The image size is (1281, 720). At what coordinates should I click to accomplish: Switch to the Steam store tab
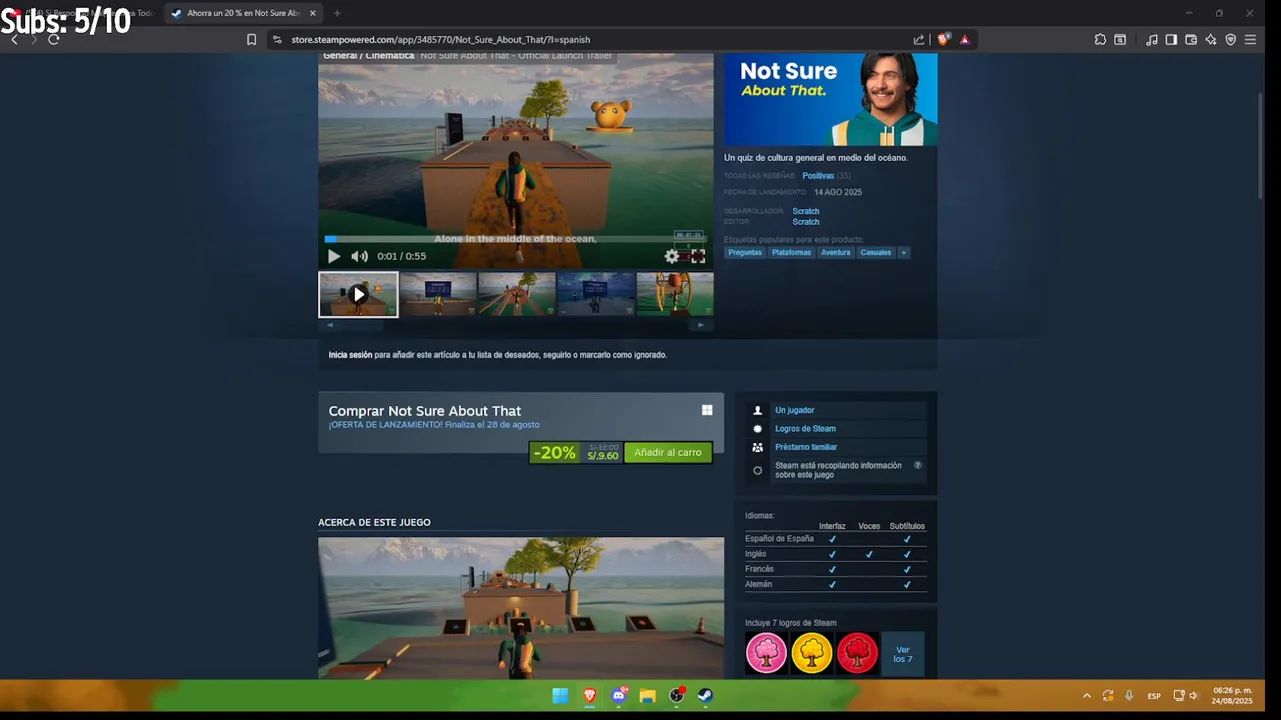(x=243, y=13)
